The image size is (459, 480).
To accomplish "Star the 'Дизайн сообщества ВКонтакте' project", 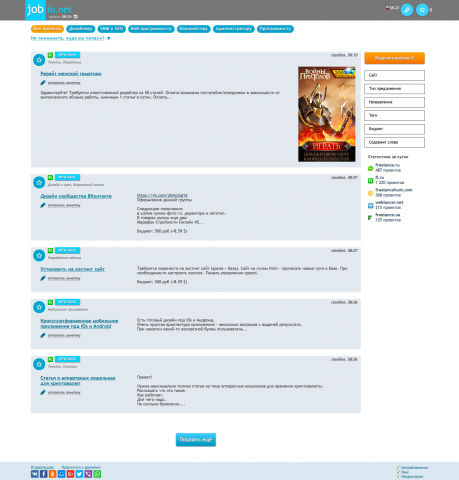I will [x=39, y=182].
